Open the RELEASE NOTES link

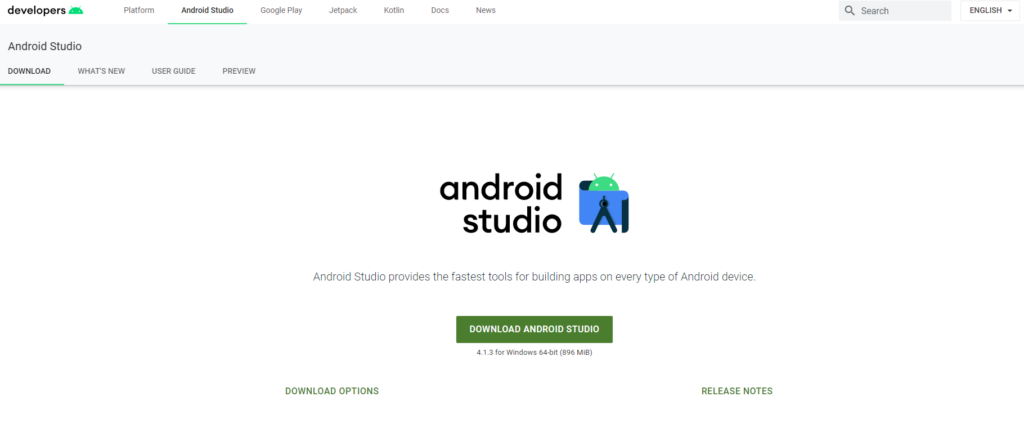pyautogui.click(x=737, y=391)
